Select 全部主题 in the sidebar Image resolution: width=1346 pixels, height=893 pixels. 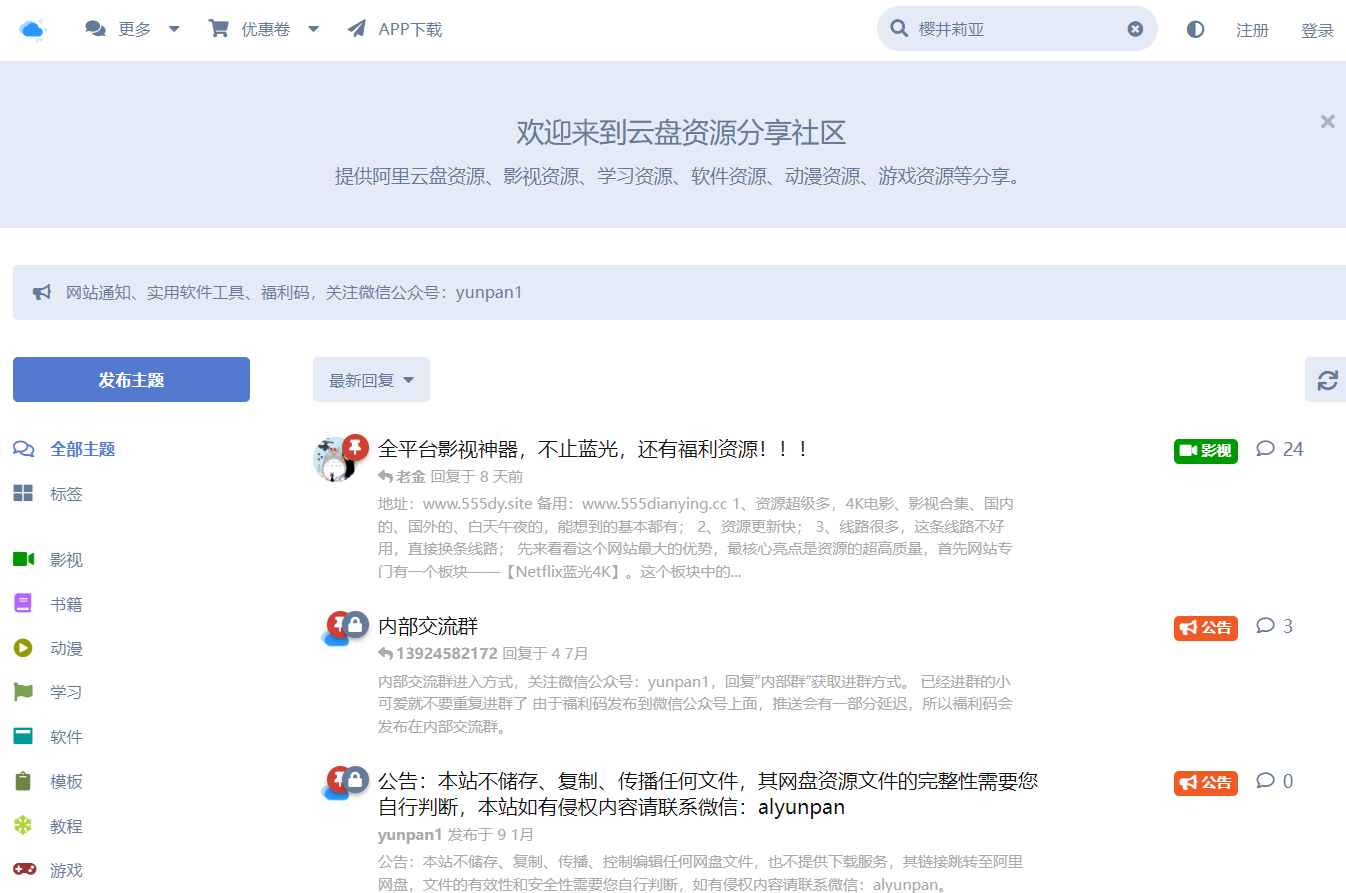[x=82, y=449]
